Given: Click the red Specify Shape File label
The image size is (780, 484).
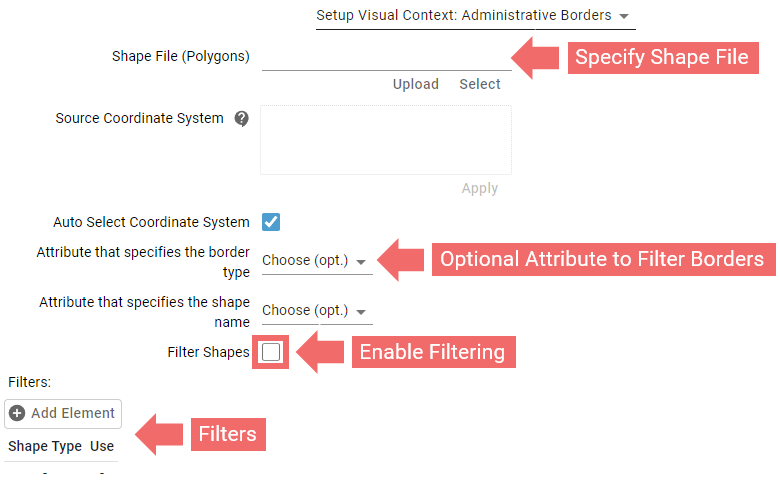Looking at the screenshot, I should tap(661, 57).
